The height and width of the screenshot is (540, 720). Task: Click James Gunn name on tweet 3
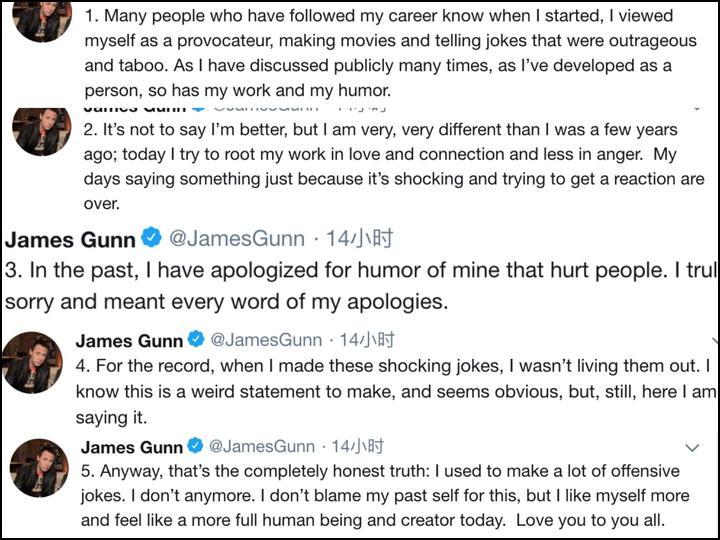point(70,239)
